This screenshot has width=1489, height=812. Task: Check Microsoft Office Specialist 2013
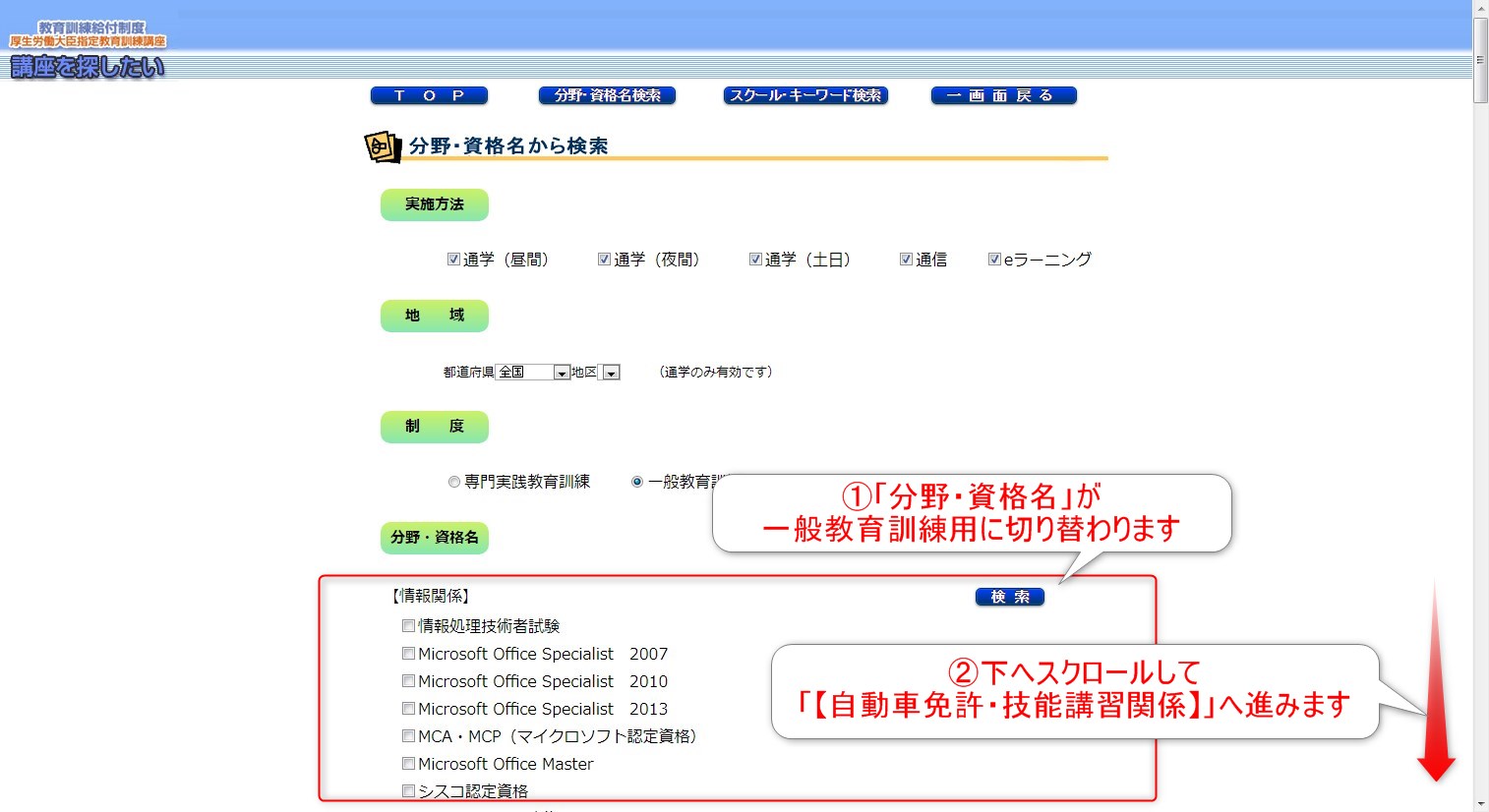(x=408, y=708)
